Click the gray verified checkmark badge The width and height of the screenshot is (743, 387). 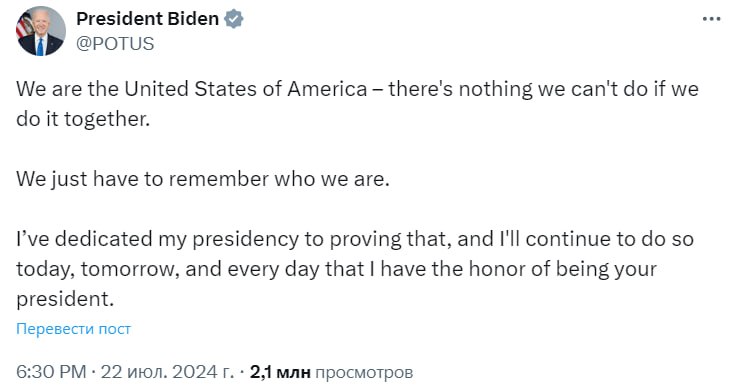pos(234,19)
